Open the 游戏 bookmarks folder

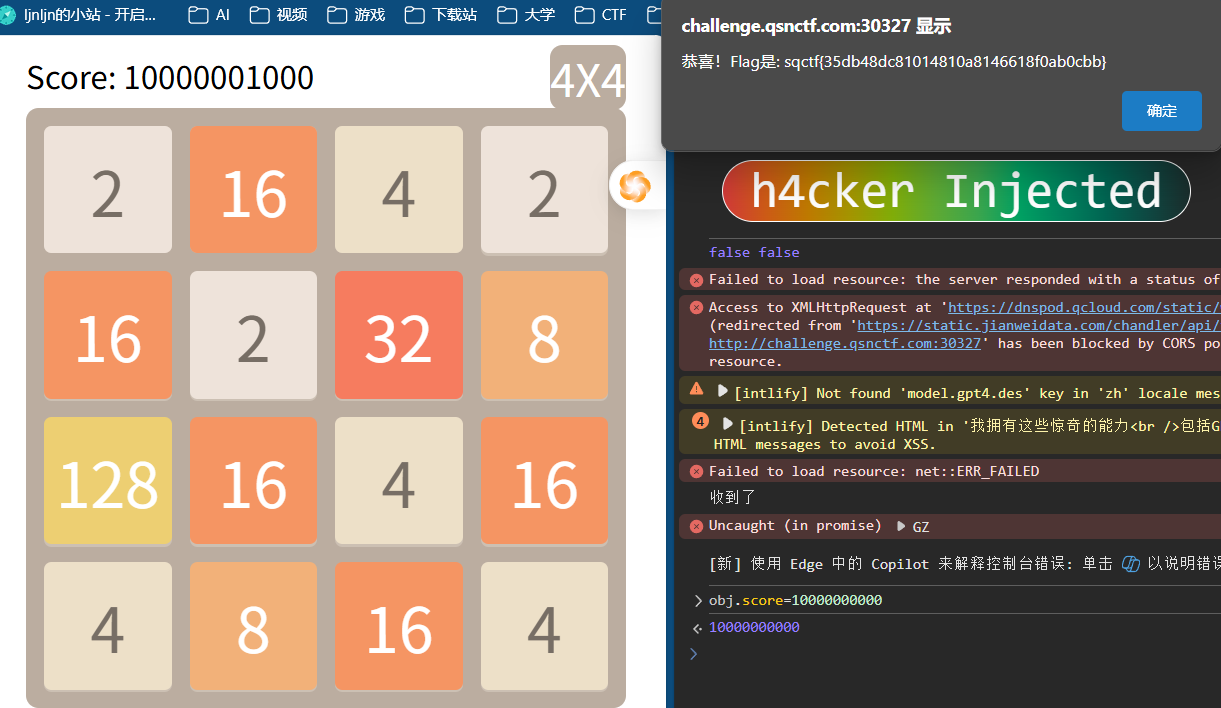coord(357,15)
